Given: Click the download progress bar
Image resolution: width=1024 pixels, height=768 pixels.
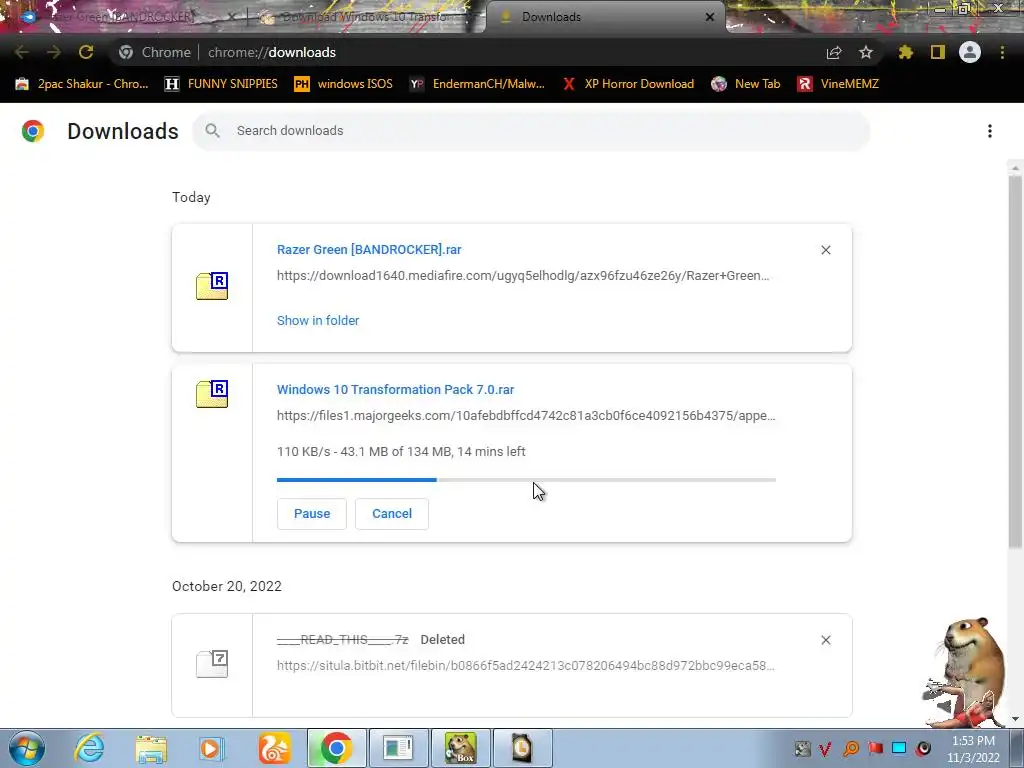Looking at the screenshot, I should coord(526,480).
